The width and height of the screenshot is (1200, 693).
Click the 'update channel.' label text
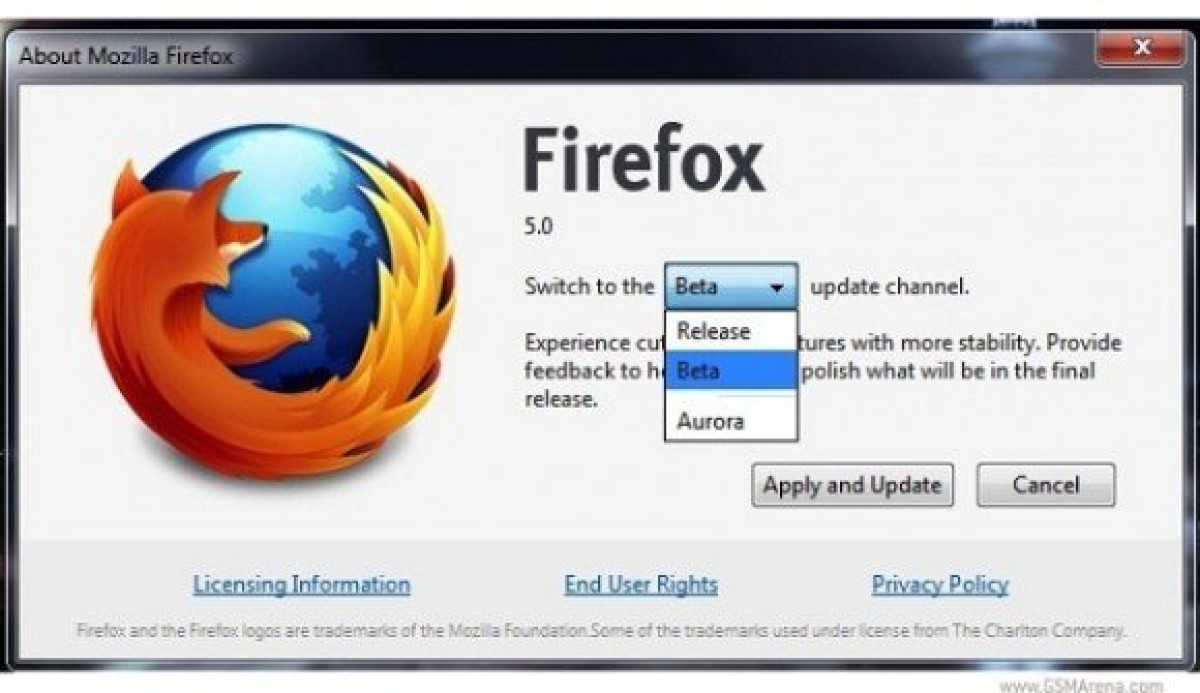(890, 288)
